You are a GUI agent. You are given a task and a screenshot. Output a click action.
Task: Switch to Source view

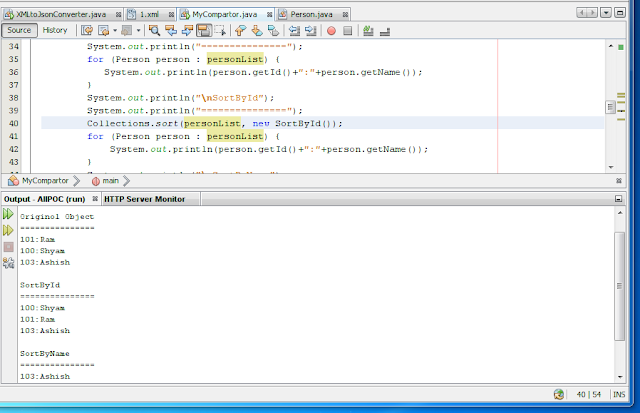[19, 30]
